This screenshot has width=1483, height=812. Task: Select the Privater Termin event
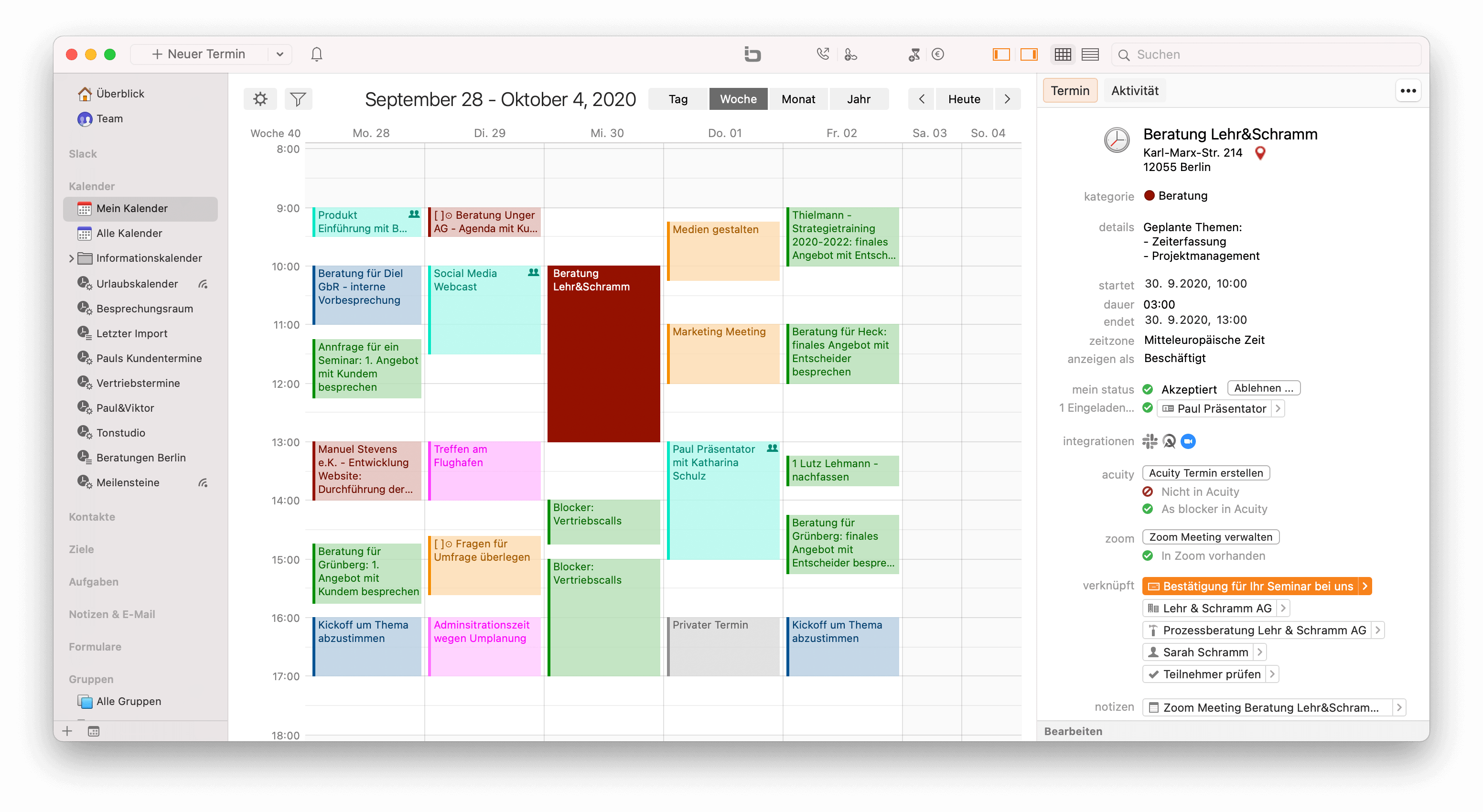point(722,646)
